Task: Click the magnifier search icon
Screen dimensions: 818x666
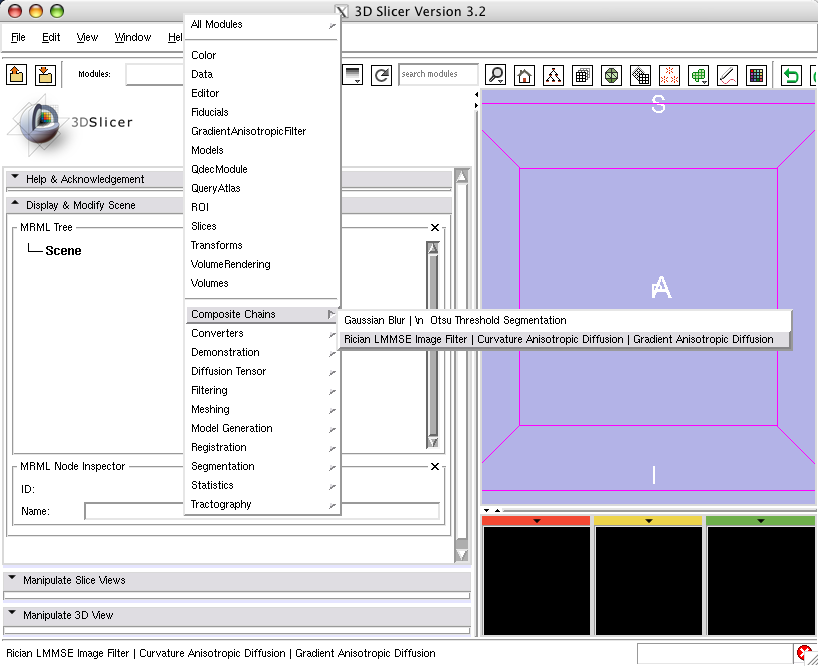Action: [x=495, y=75]
